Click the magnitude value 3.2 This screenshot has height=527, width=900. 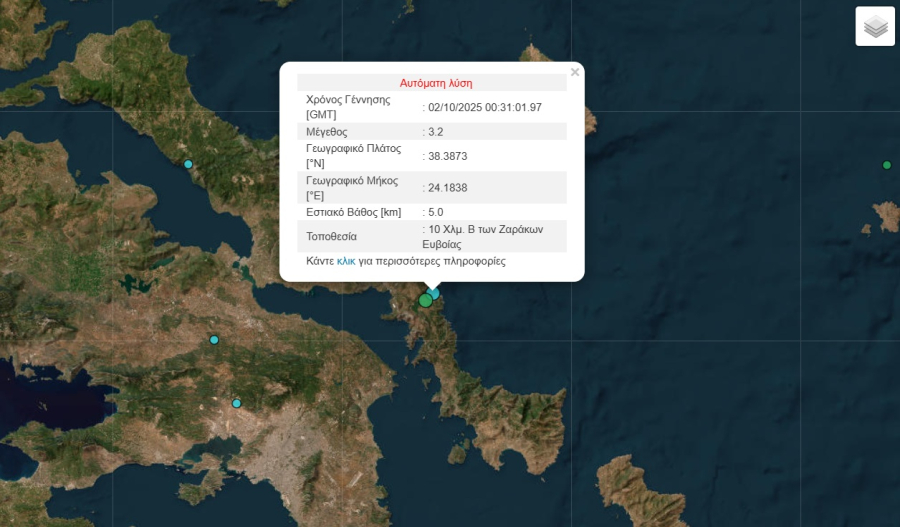438,131
